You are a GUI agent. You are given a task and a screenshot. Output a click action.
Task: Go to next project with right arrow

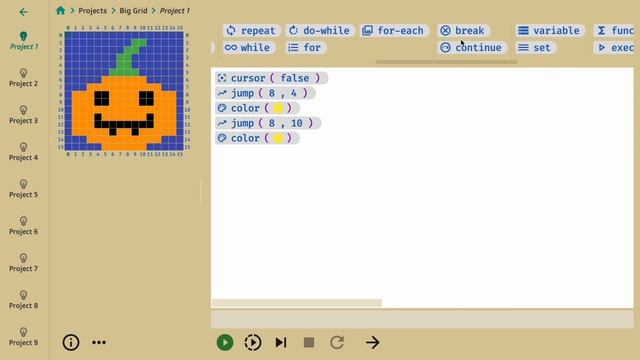point(373,342)
